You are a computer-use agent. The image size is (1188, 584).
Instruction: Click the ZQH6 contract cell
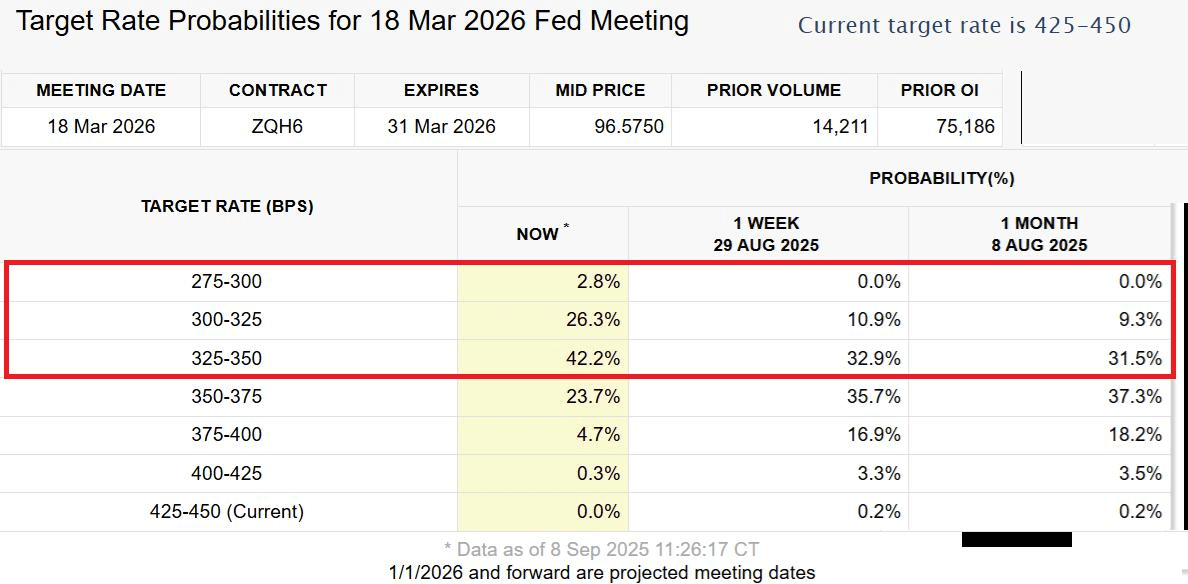point(277,127)
